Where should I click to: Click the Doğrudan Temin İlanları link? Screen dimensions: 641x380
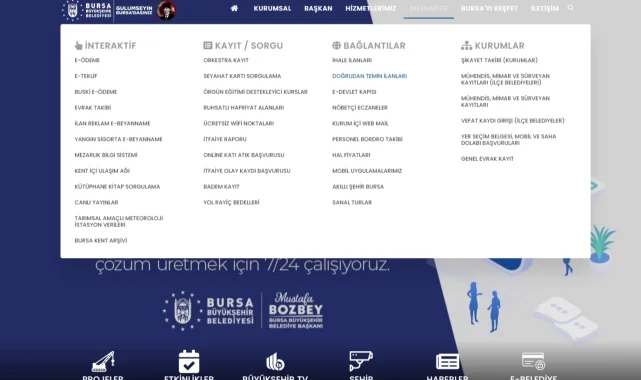(x=370, y=76)
